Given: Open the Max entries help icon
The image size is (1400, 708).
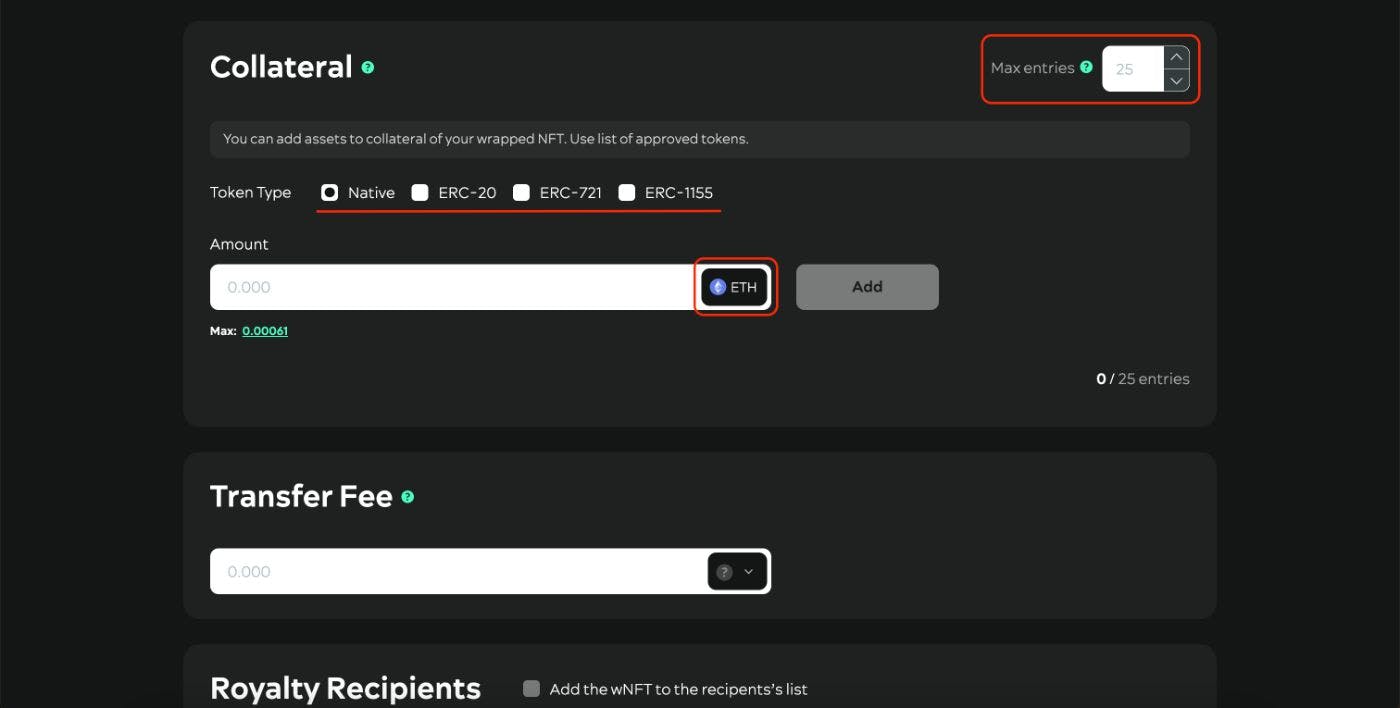Looking at the screenshot, I should [1086, 68].
